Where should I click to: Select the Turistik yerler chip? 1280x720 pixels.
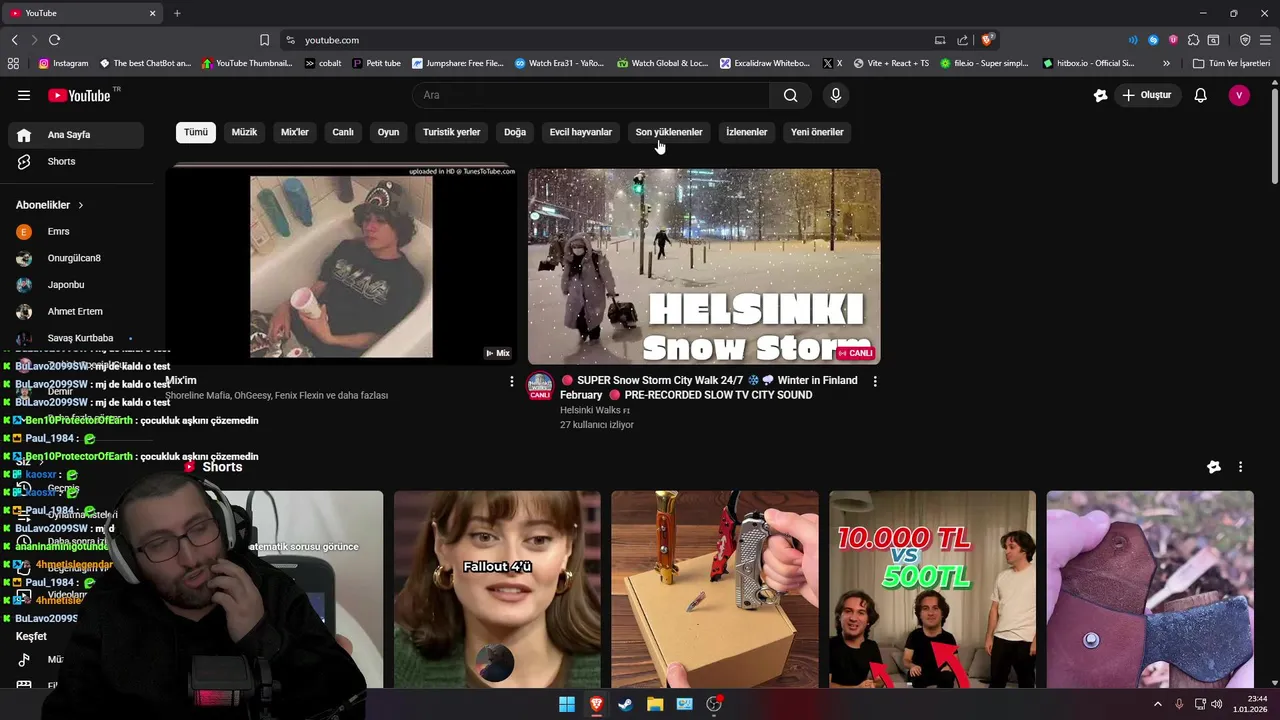(451, 132)
